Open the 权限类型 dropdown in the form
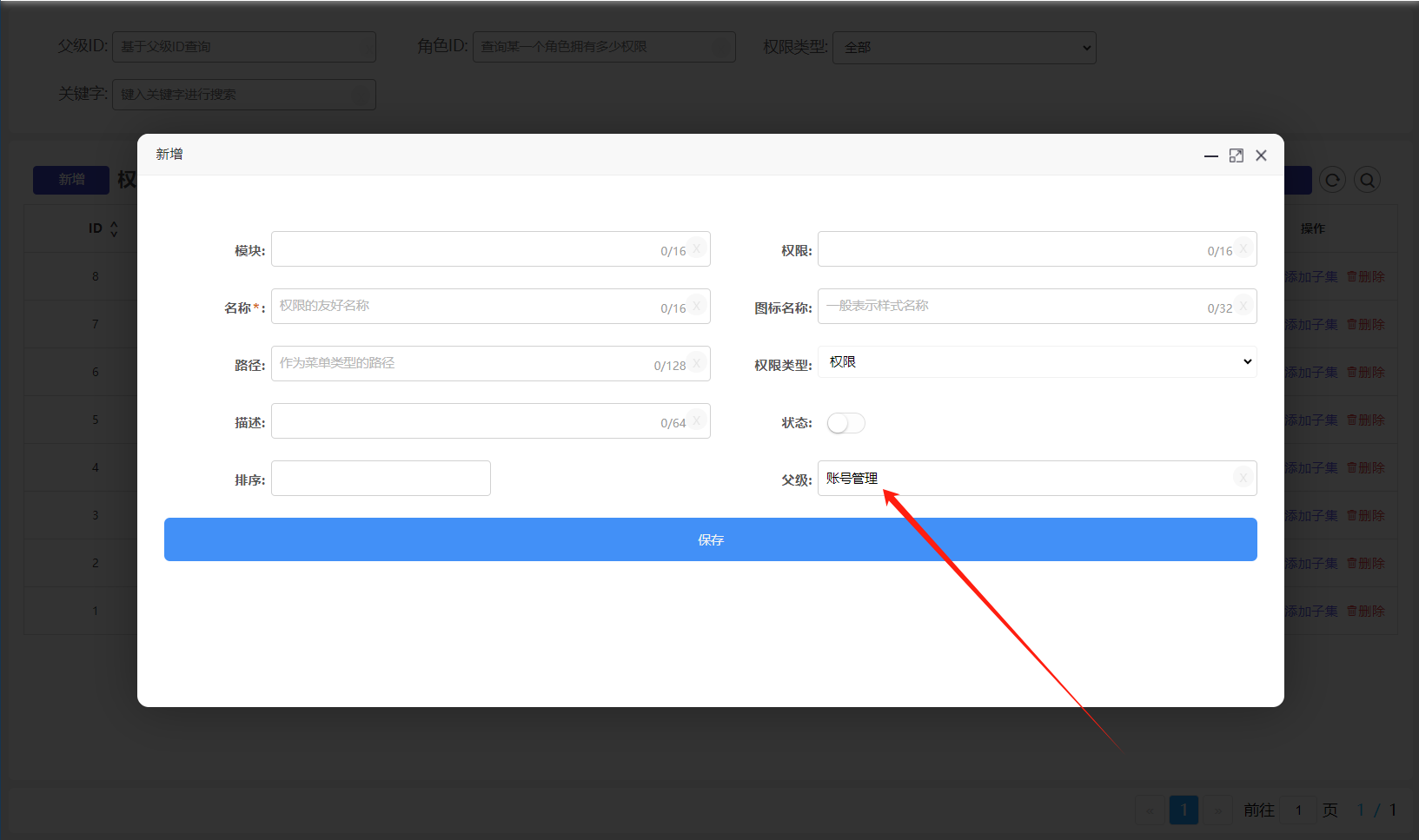The width and height of the screenshot is (1419, 840). click(x=1038, y=362)
